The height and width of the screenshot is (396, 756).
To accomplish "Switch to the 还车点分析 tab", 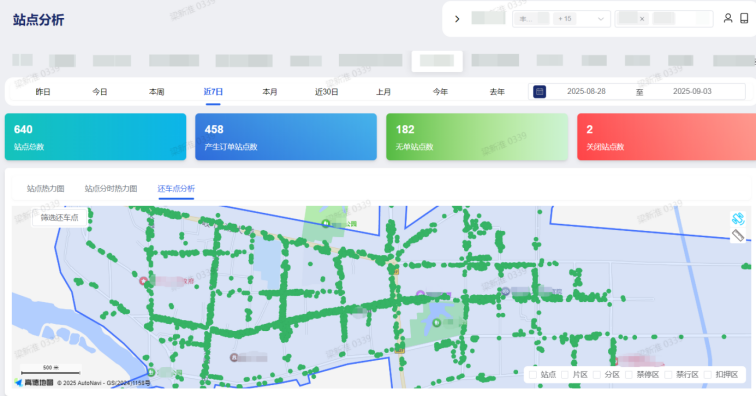I will click(x=176, y=189).
